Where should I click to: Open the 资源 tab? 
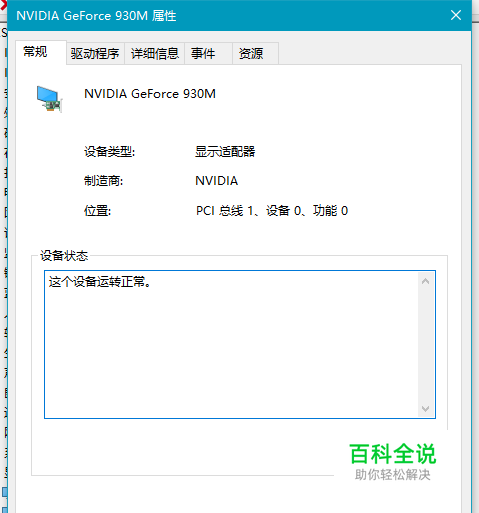pos(255,53)
